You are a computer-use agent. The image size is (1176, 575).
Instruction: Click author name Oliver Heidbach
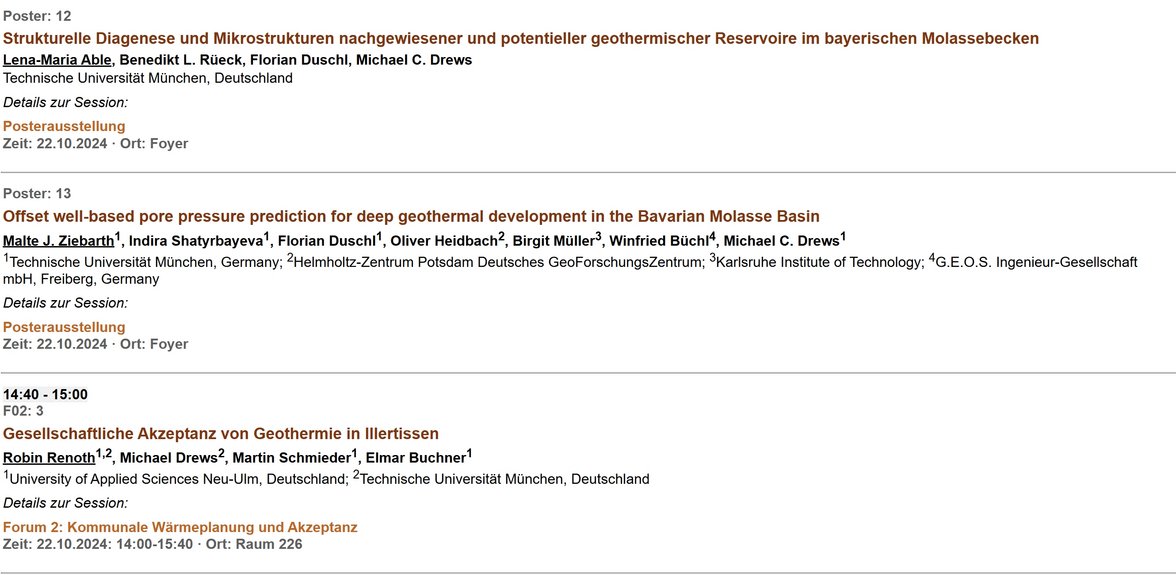pos(444,241)
